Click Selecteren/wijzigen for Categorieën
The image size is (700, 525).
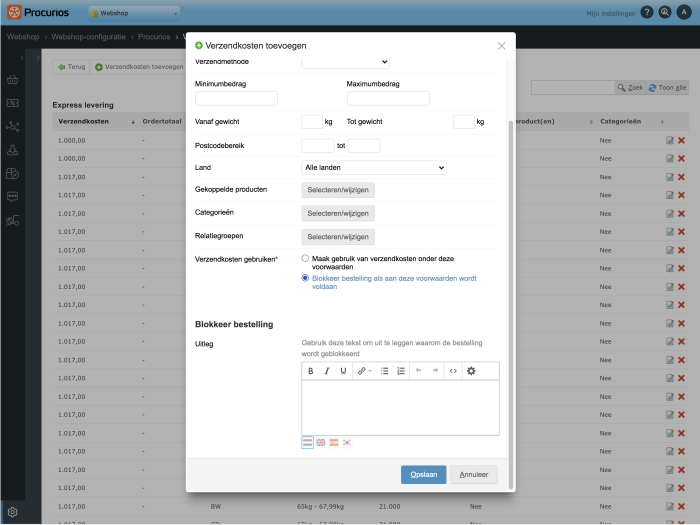pyautogui.click(x=338, y=214)
